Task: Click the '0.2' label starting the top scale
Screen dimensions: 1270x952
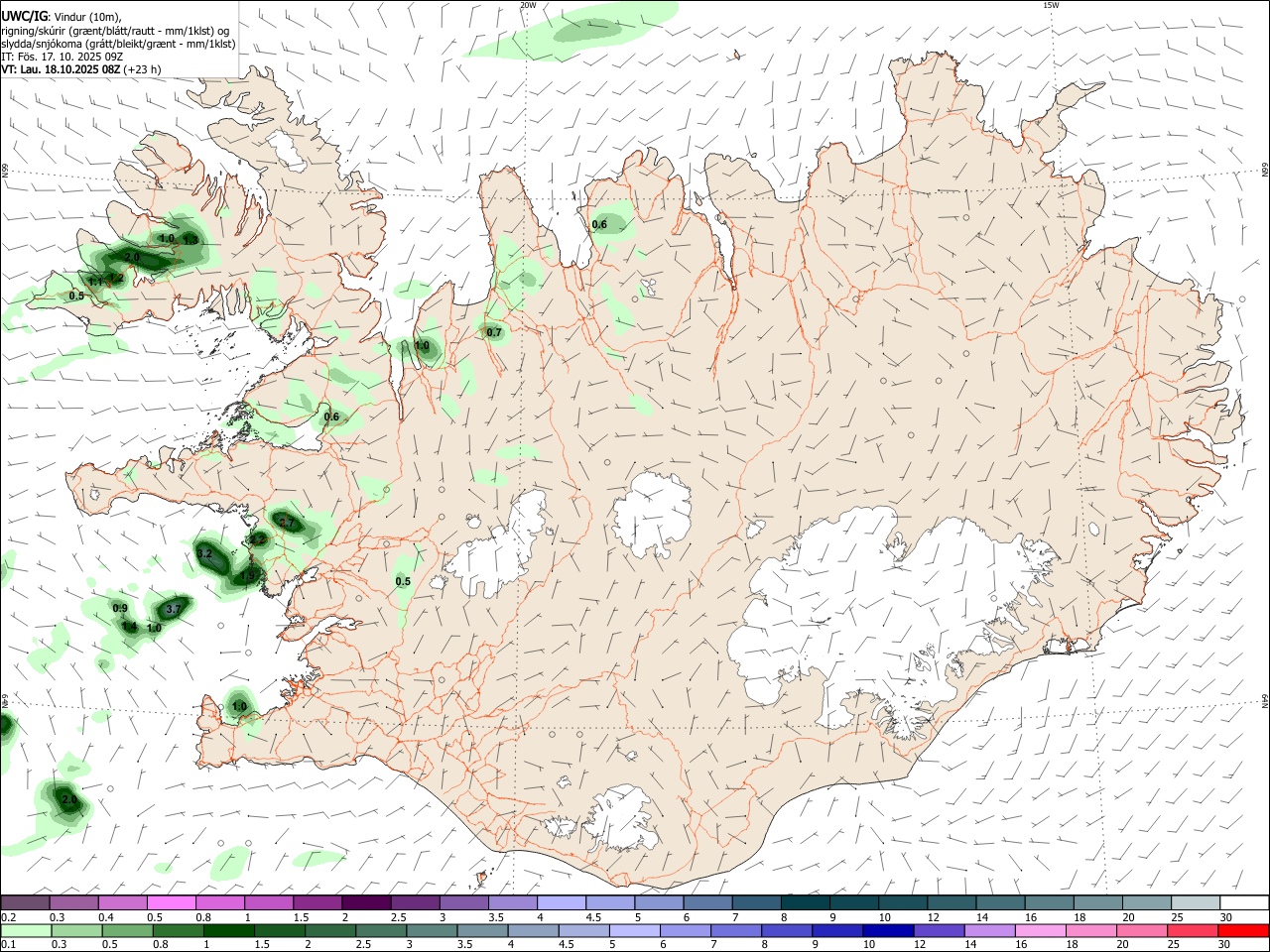Action: [9, 917]
